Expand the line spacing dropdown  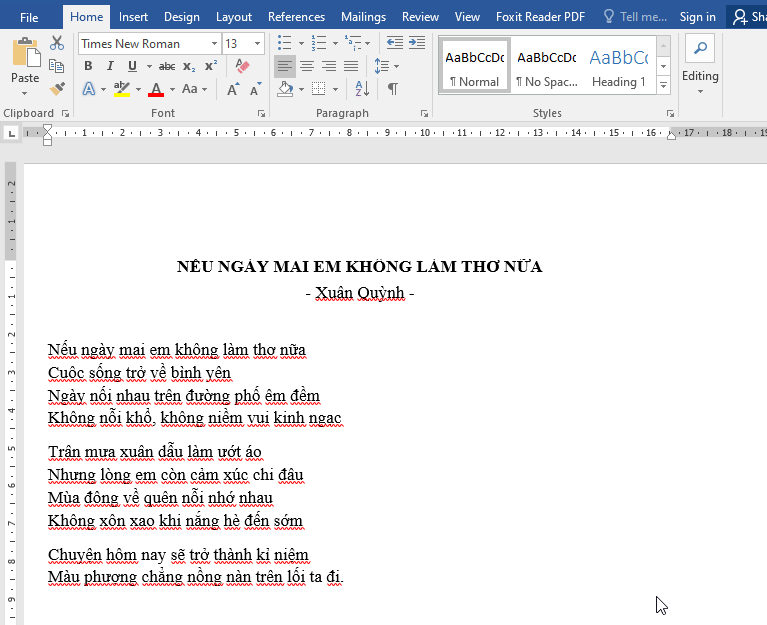(x=396, y=66)
